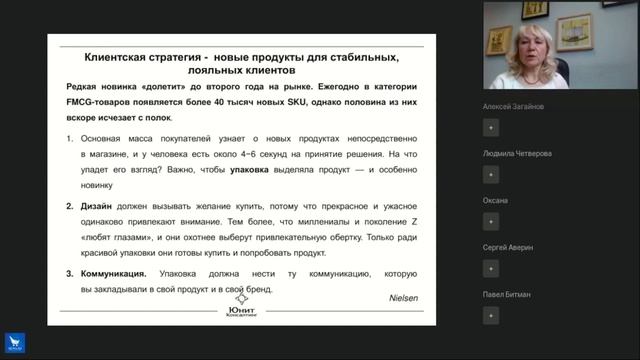
Task: Click the 'Nielsen' source label
Action: 403,298
